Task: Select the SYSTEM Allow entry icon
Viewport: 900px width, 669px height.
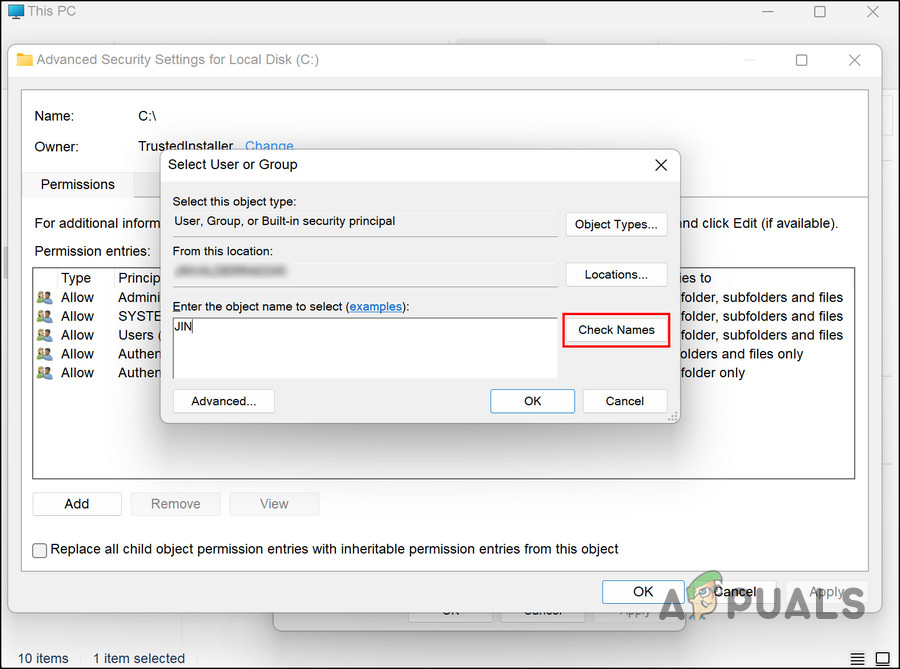Action: [x=45, y=316]
